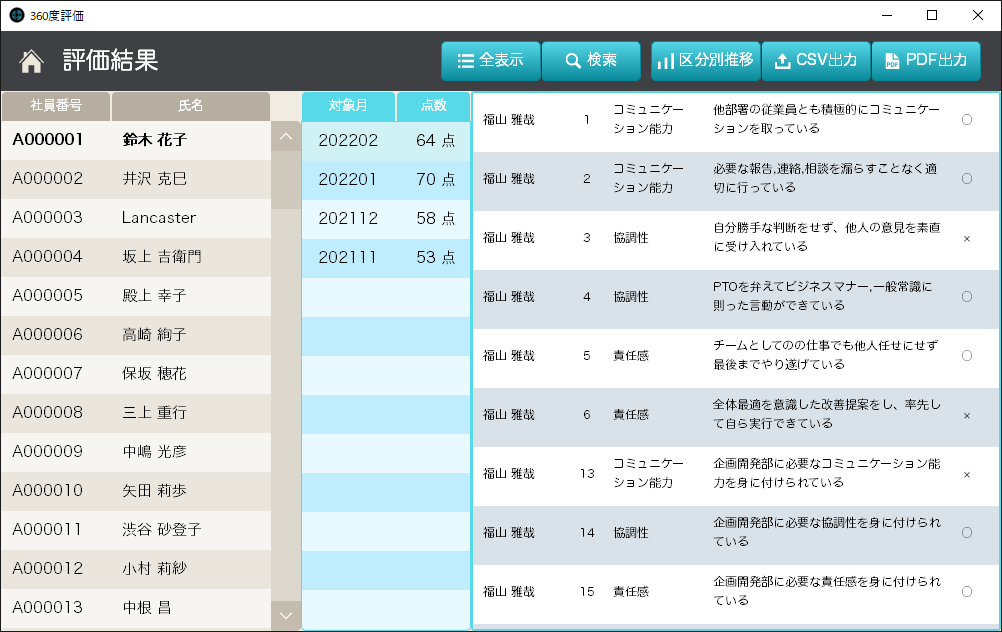Select month 202112 with 58 点
The image size is (1002, 632).
point(386,219)
